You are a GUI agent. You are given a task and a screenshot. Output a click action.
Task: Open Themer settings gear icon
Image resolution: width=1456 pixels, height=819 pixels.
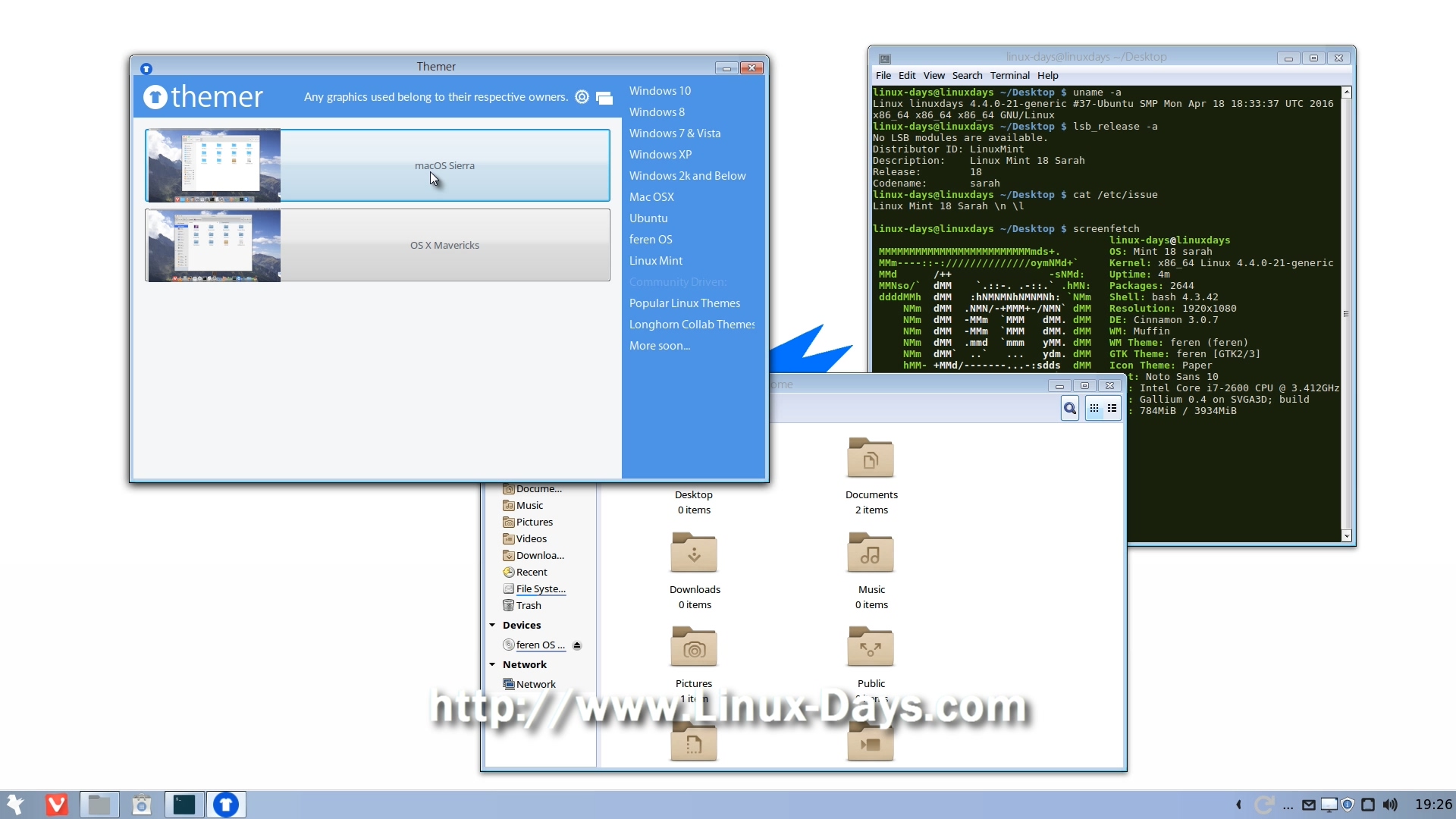coord(582,97)
